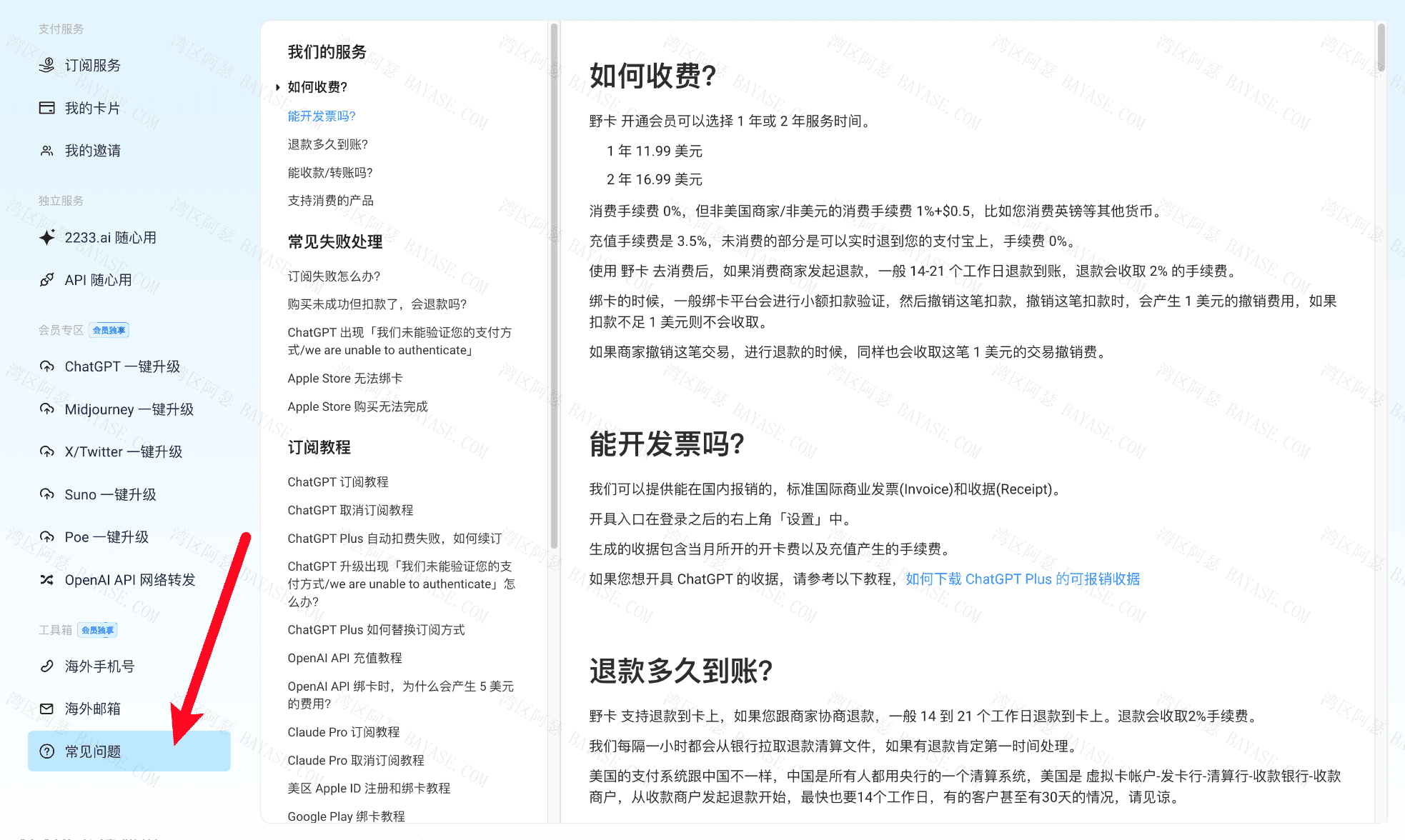The height and width of the screenshot is (840, 1405).
Task: Click the contents panel scrollbar
Action: [554, 286]
